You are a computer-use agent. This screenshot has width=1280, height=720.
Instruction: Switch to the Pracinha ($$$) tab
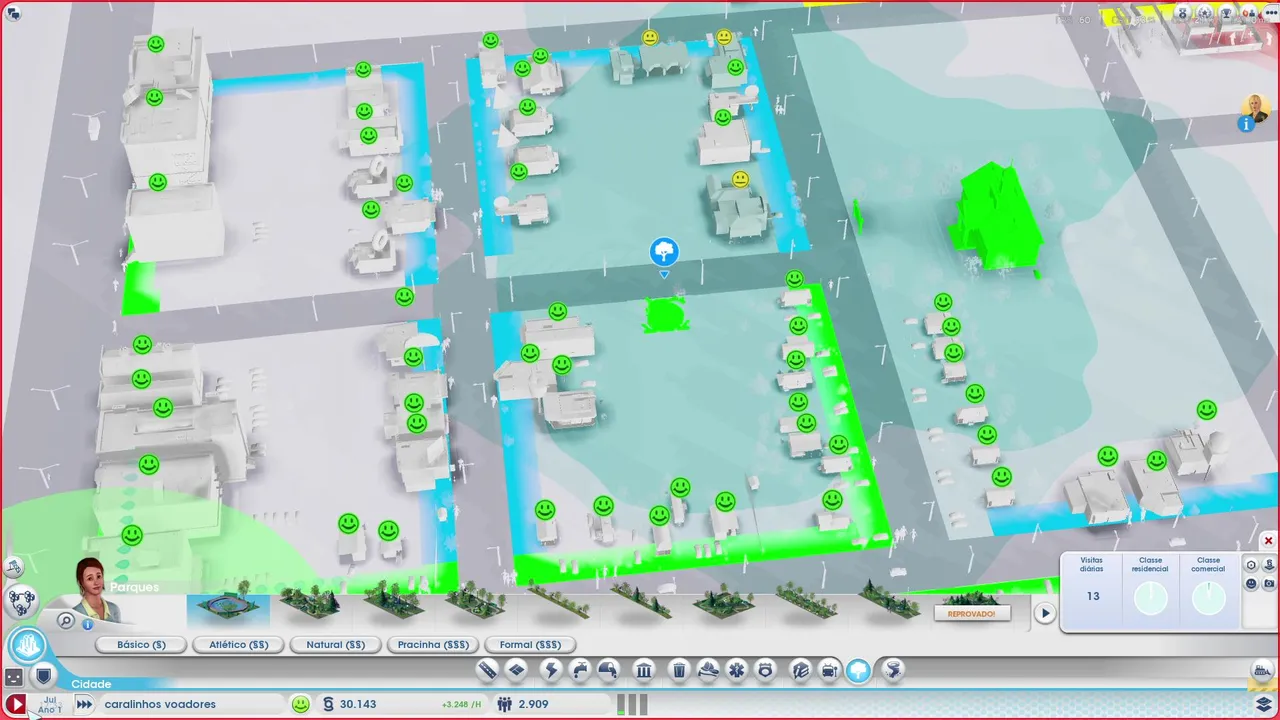tap(433, 645)
